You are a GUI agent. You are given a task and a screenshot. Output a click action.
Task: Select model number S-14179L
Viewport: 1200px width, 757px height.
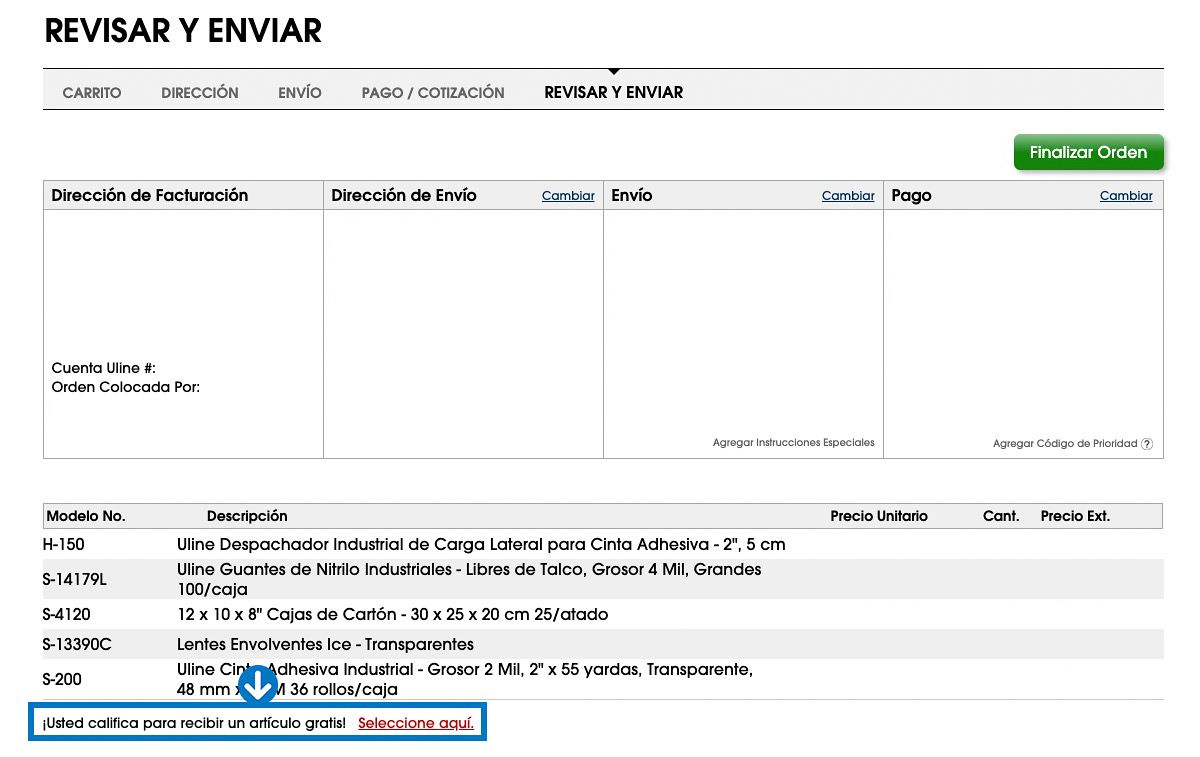[75, 579]
